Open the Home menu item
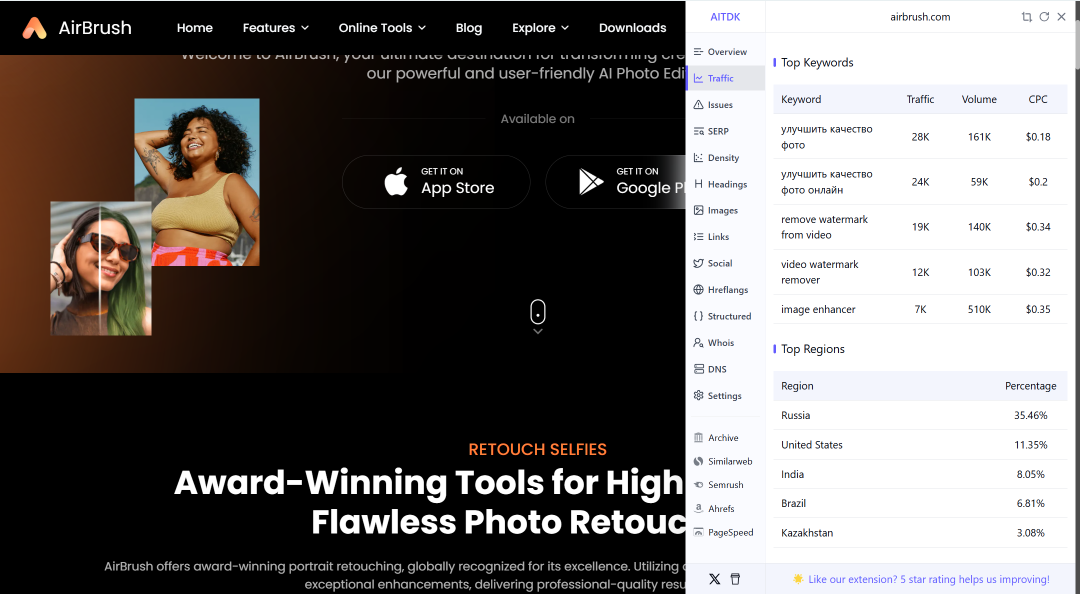Image resolution: width=1080 pixels, height=594 pixels. click(x=195, y=28)
